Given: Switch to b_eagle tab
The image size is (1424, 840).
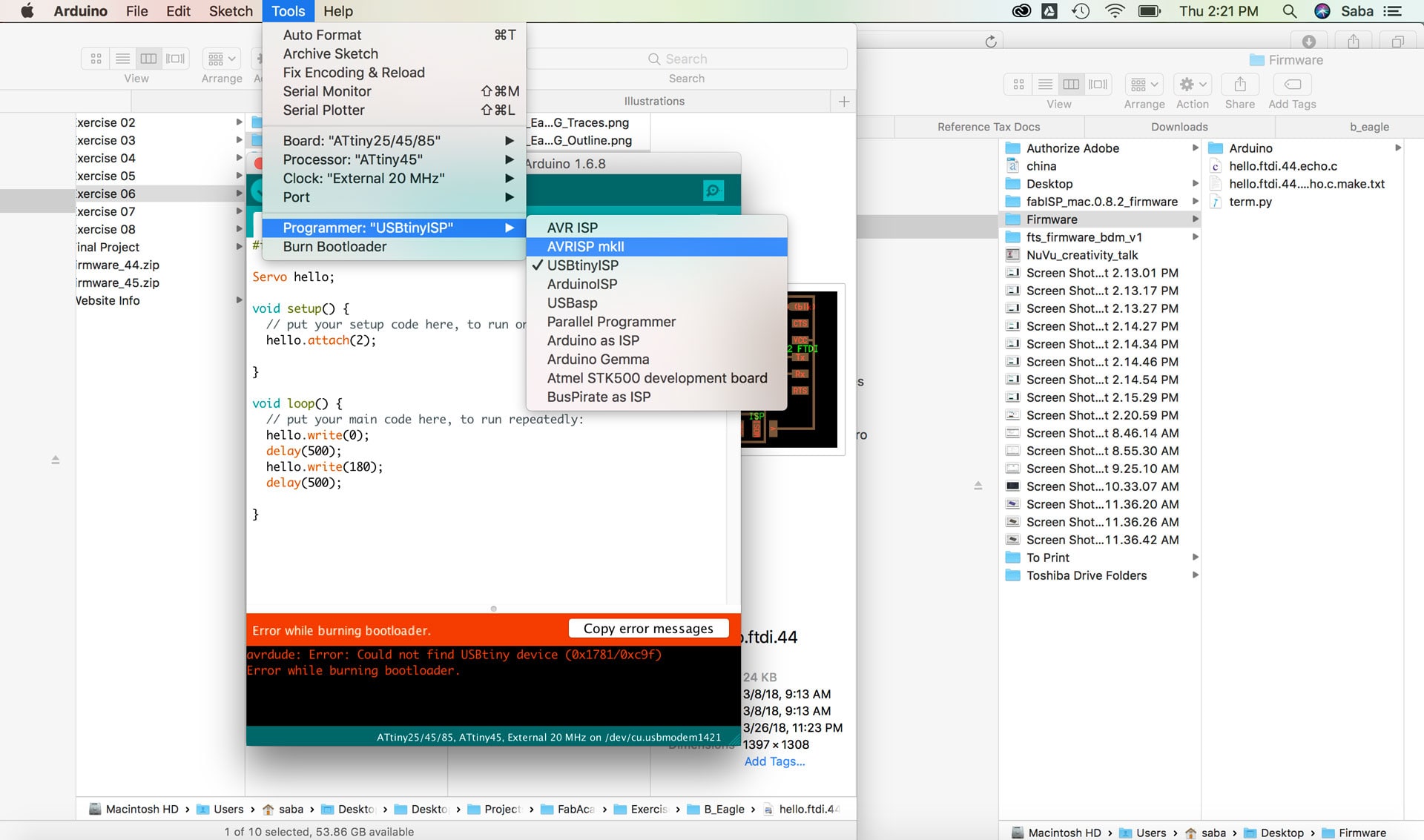Looking at the screenshot, I should 1369,127.
